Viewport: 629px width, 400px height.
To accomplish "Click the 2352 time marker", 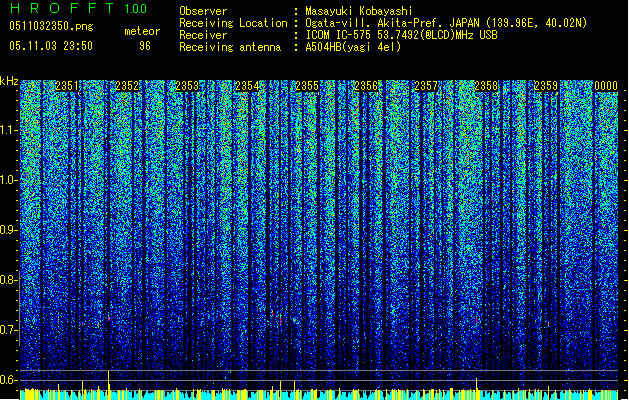I will pyautogui.click(x=127, y=85).
